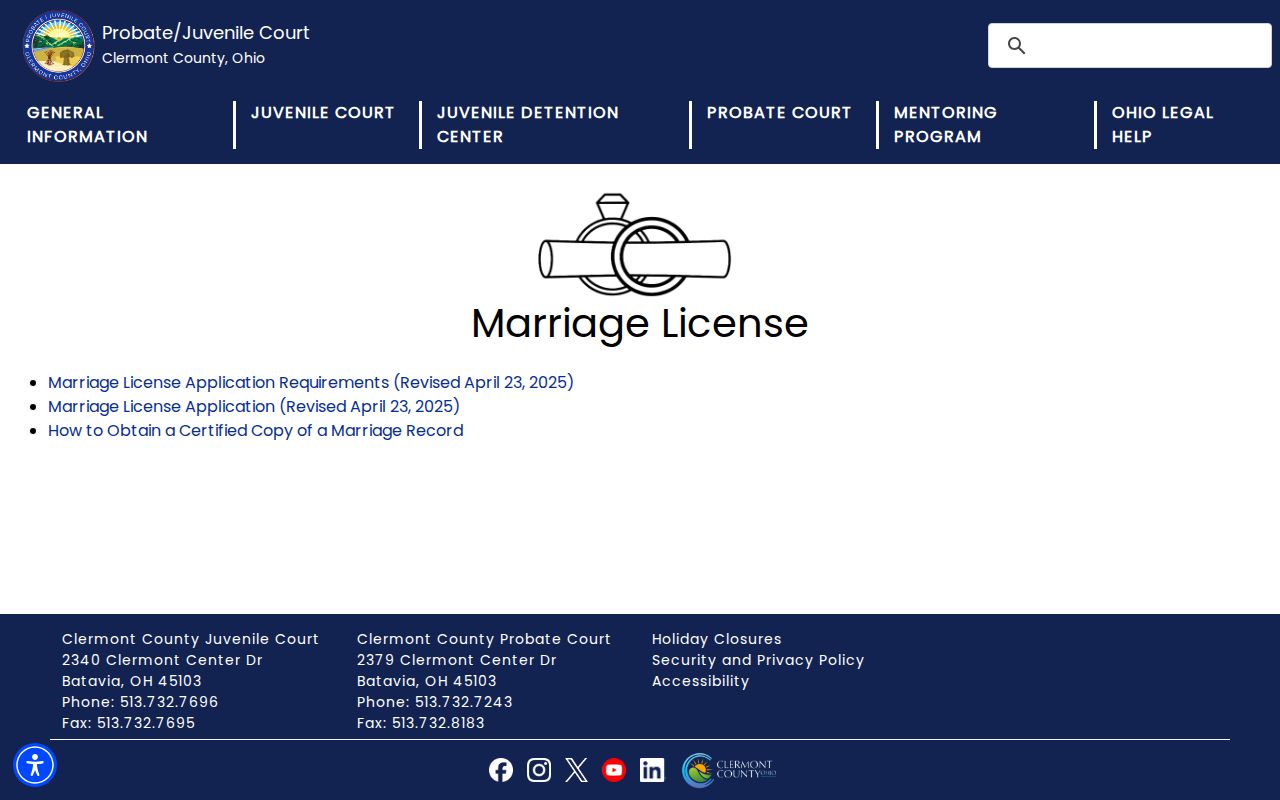Open the Probate Court menu

tap(779, 113)
